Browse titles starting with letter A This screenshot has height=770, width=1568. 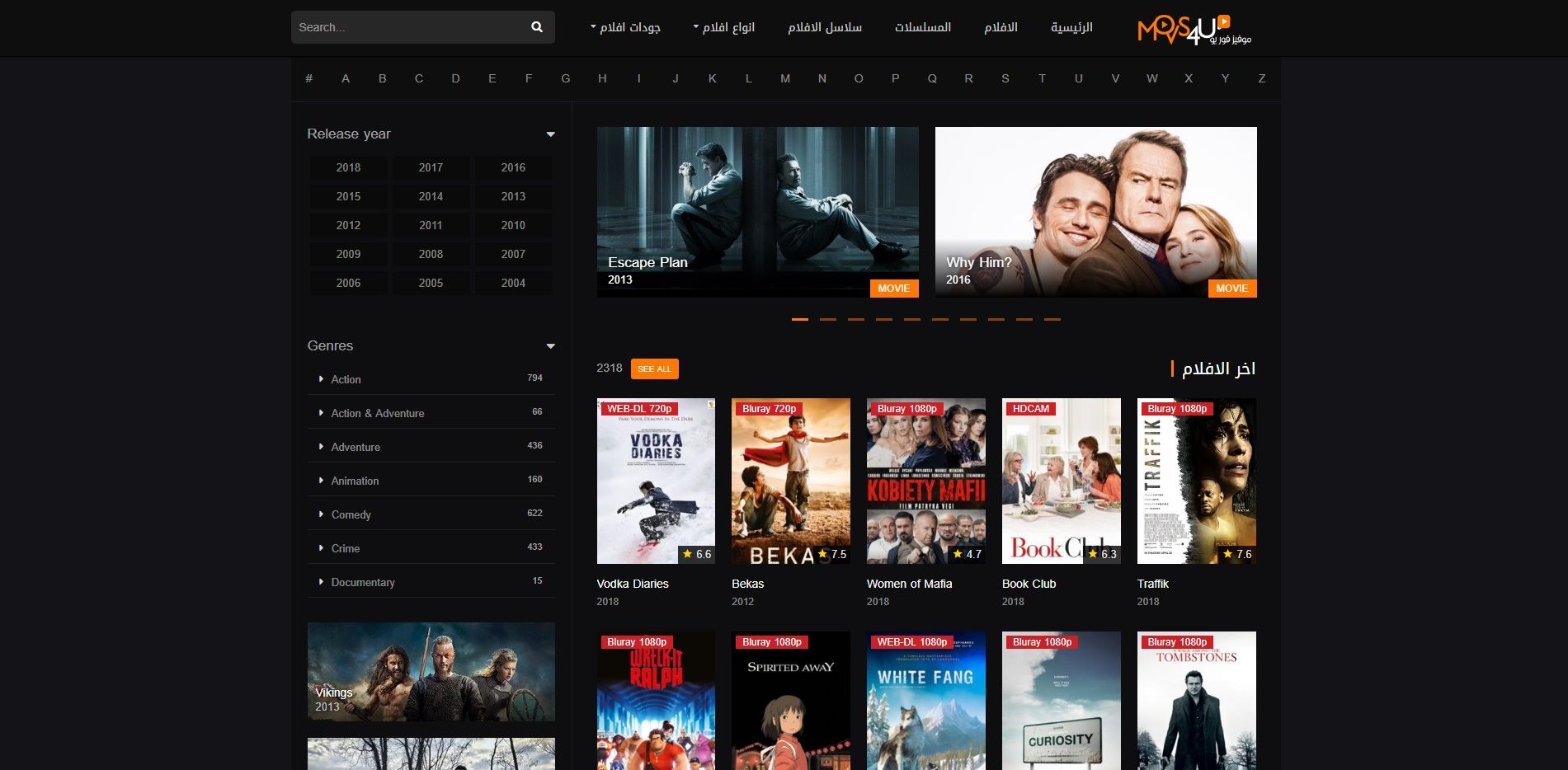[346, 78]
